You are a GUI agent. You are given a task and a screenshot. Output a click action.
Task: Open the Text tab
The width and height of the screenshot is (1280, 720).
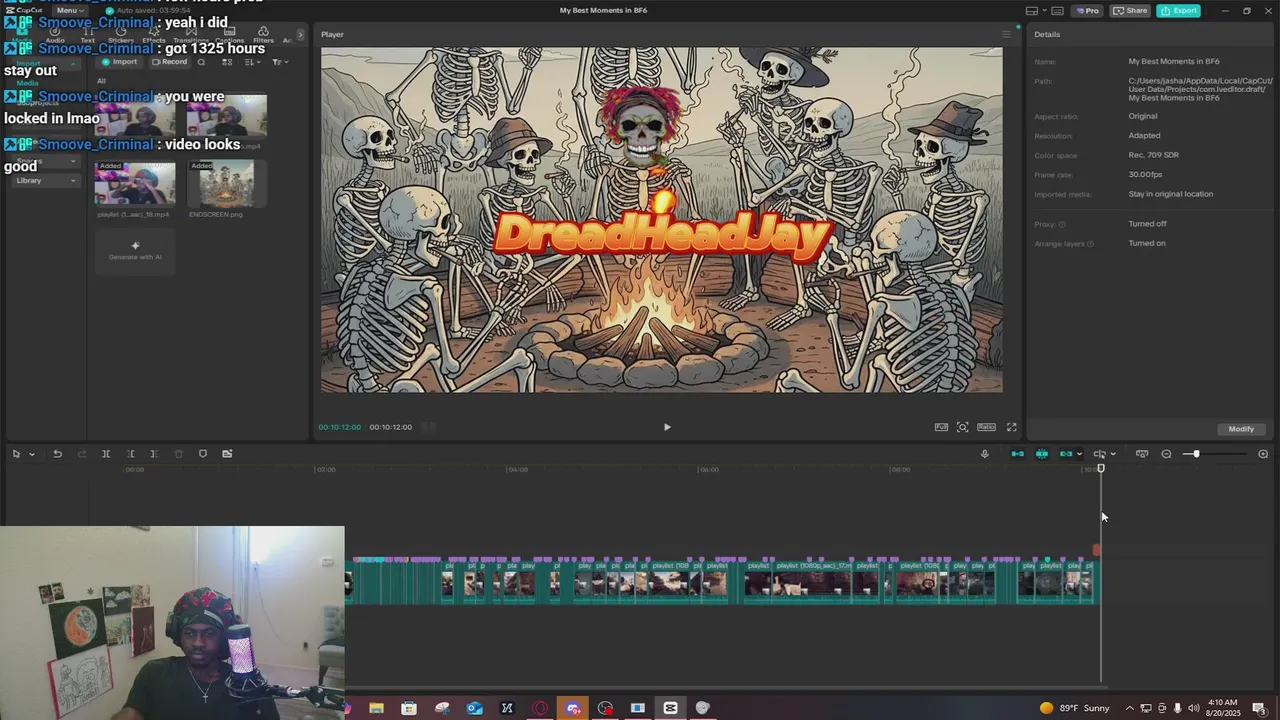(x=87, y=35)
